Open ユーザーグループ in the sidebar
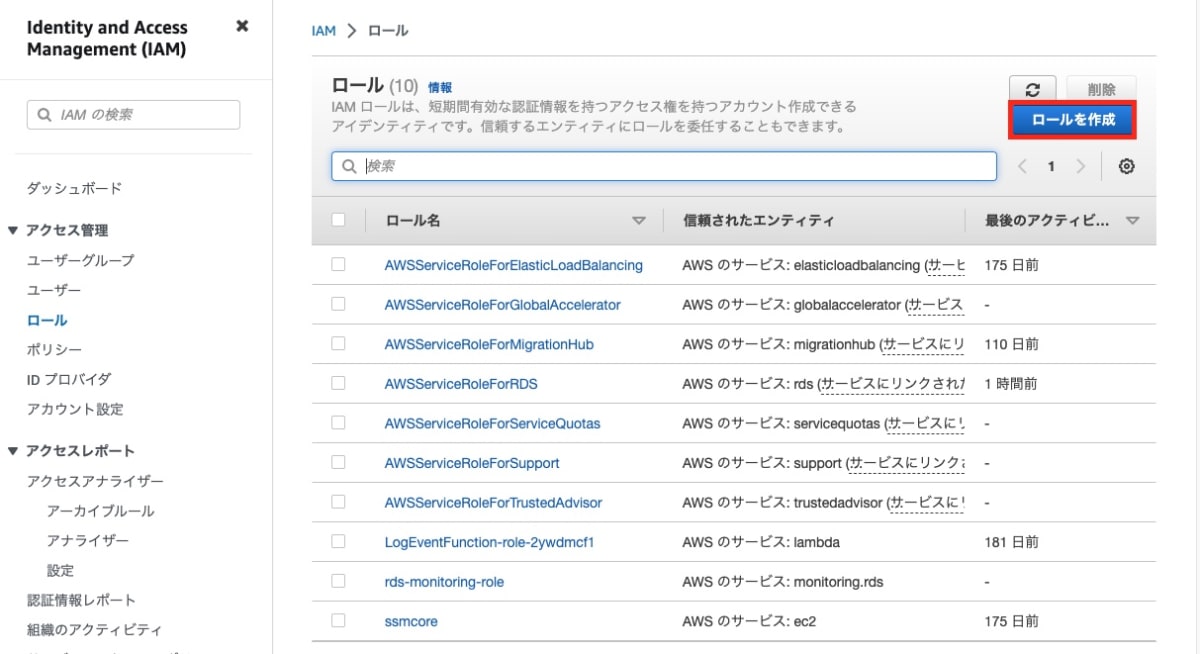This screenshot has width=1200, height=654. coord(80,260)
